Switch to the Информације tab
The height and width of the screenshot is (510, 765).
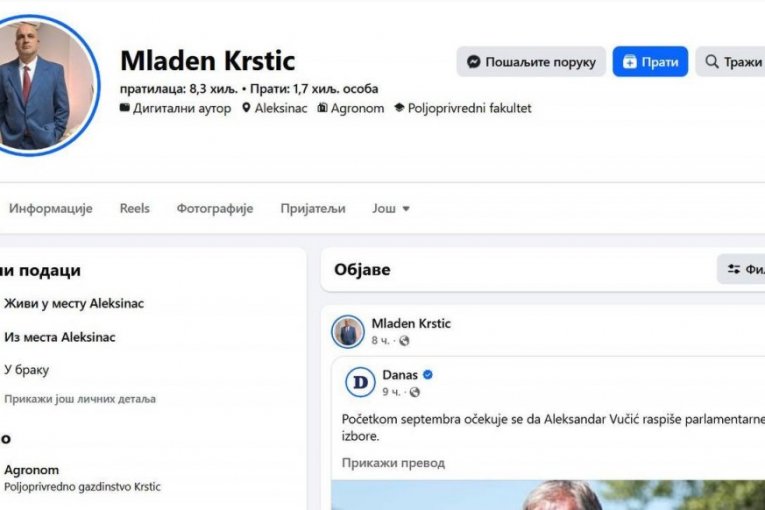[51, 208]
